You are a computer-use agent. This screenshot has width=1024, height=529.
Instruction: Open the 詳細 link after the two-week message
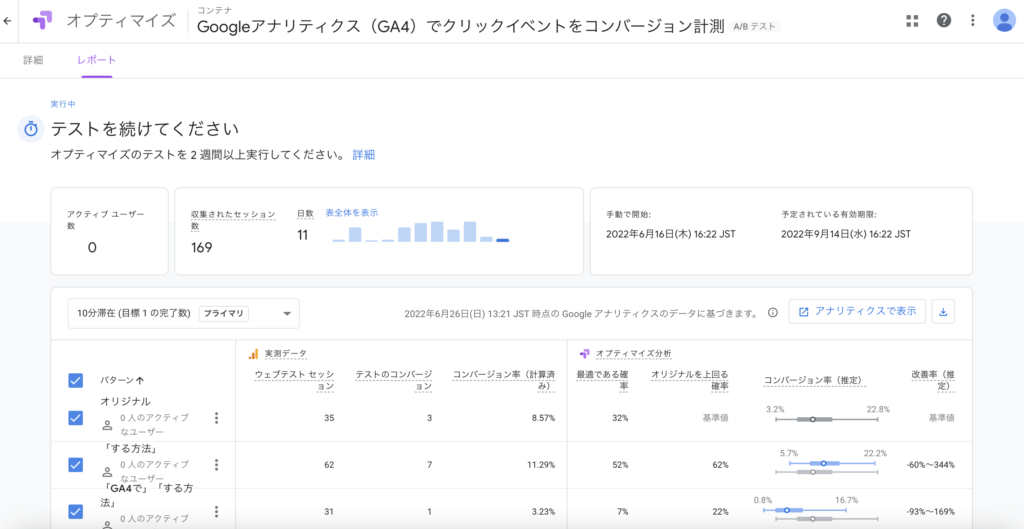[x=364, y=155]
